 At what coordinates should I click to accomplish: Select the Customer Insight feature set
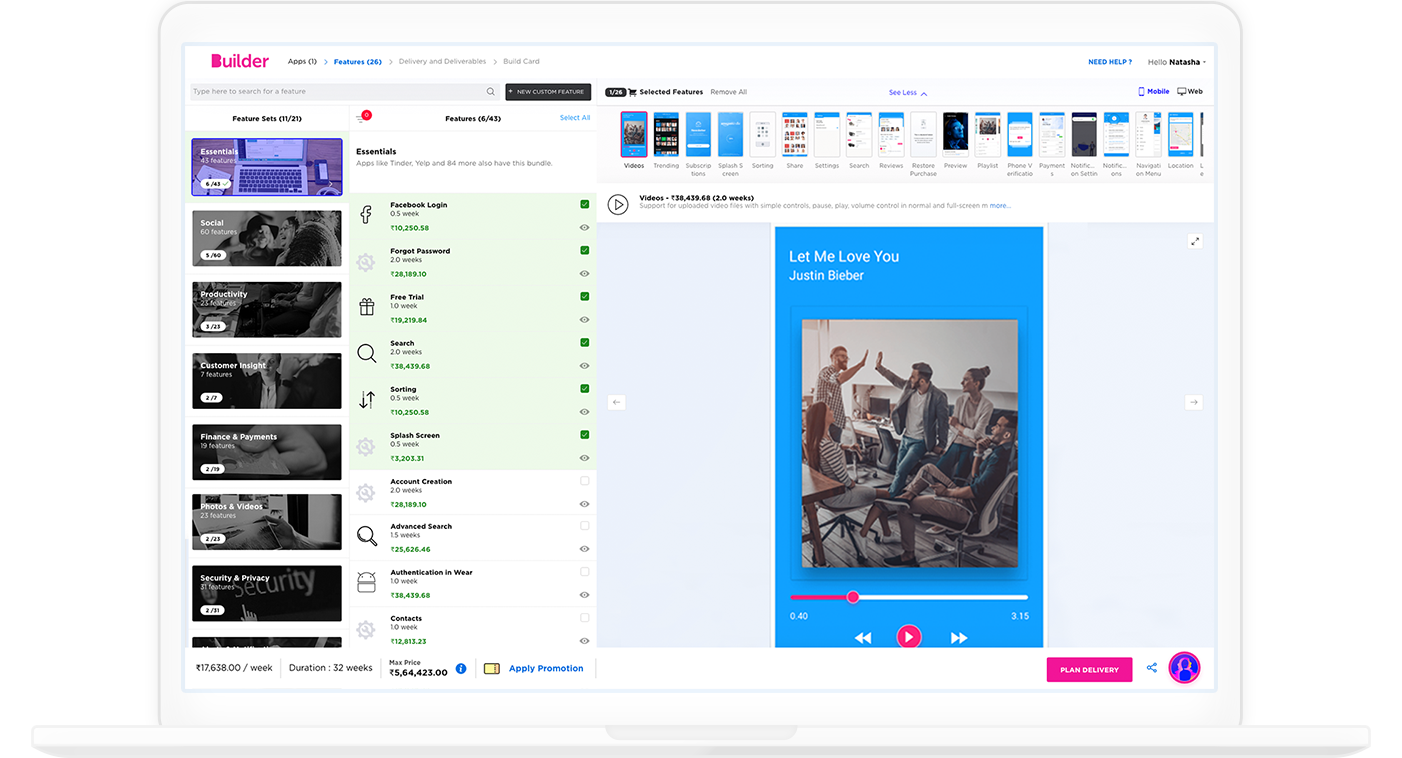coord(266,380)
